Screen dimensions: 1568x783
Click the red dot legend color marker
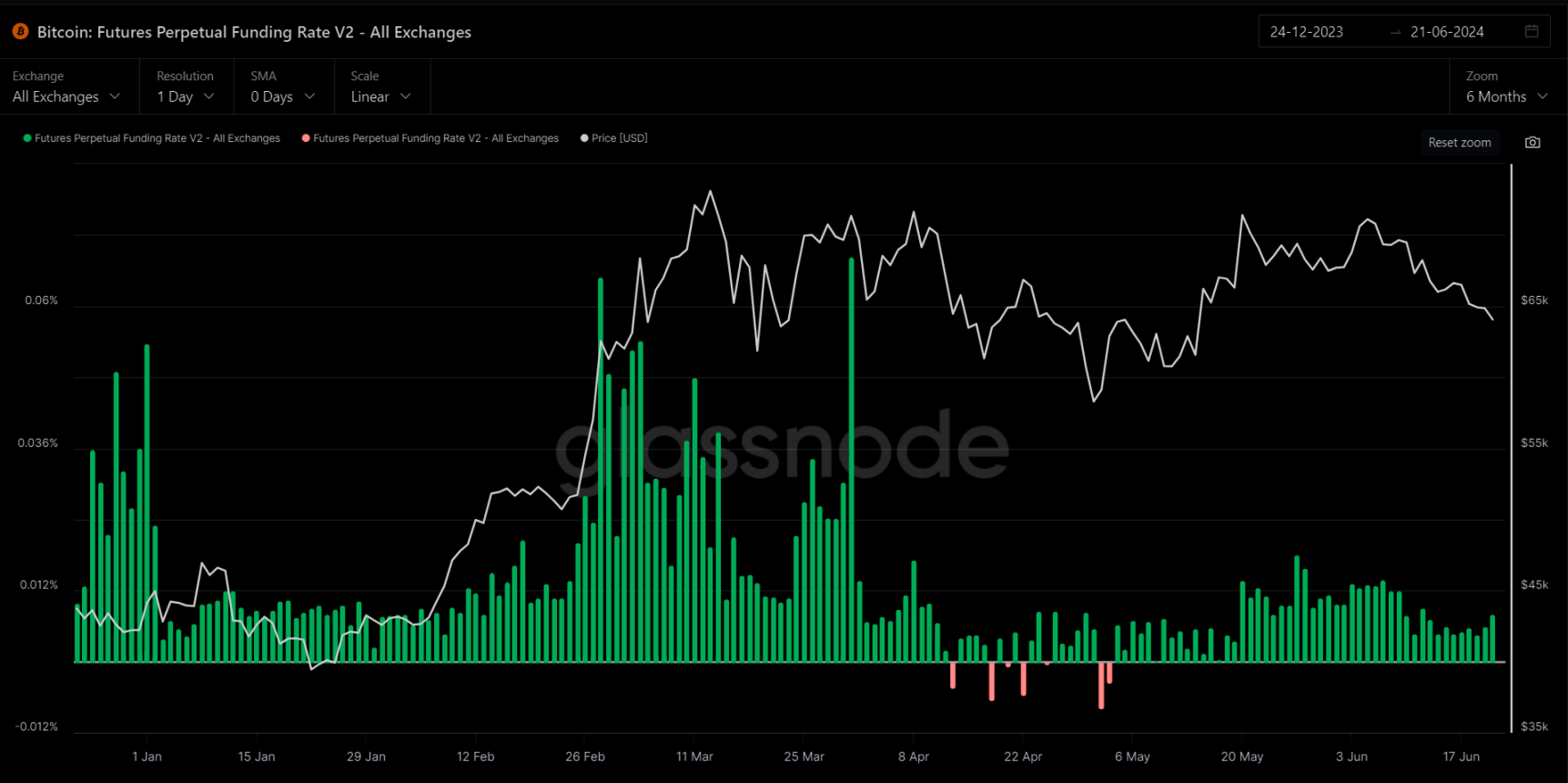click(x=306, y=138)
